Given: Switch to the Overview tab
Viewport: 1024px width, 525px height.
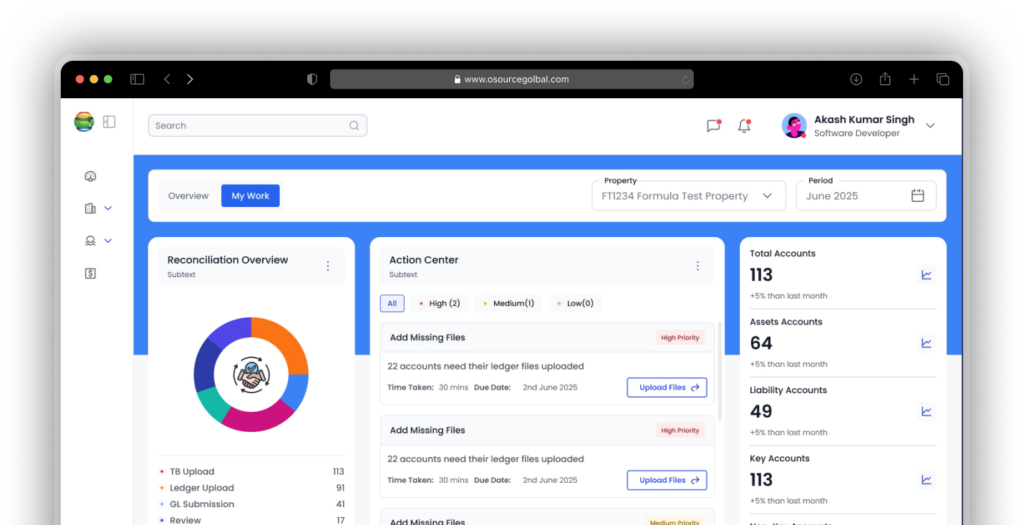Looking at the screenshot, I should [188, 196].
